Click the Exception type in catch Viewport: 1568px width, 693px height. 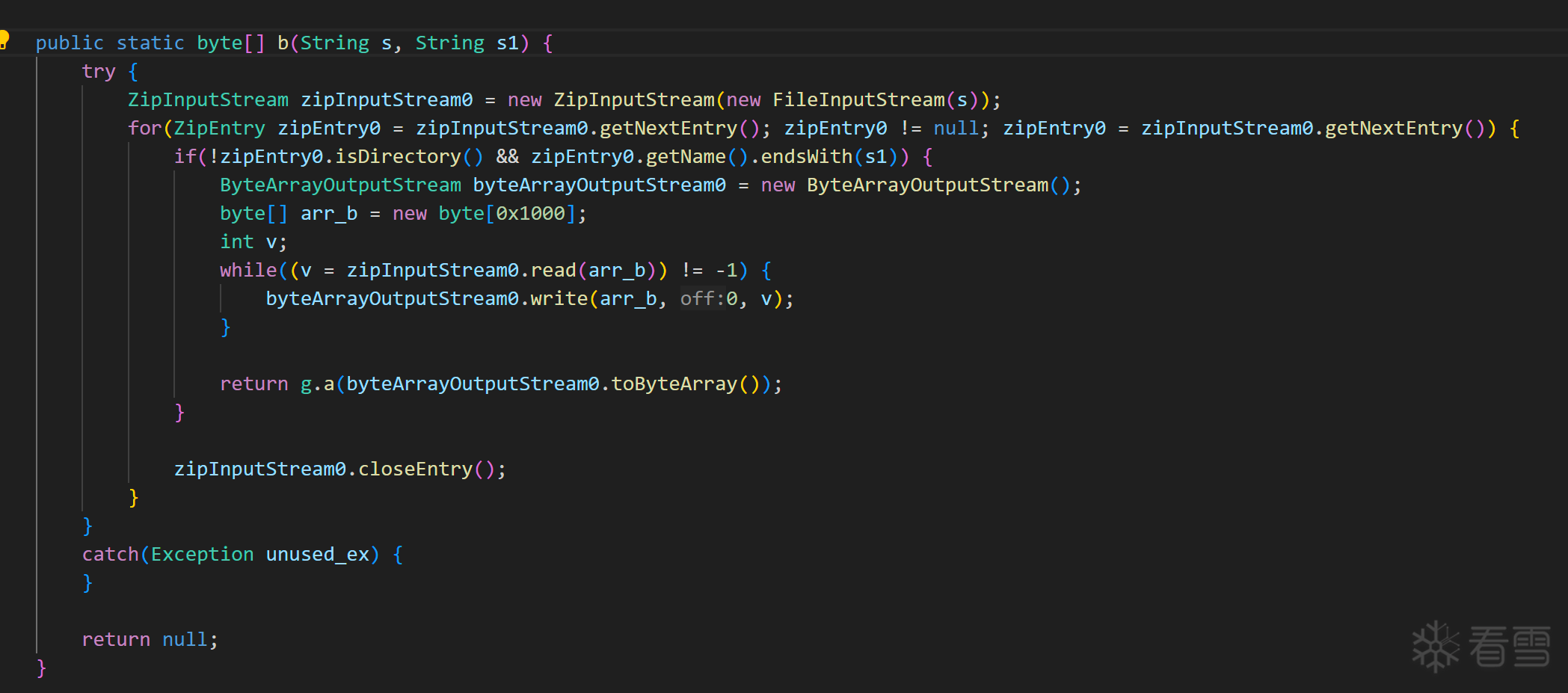(x=202, y=555)
